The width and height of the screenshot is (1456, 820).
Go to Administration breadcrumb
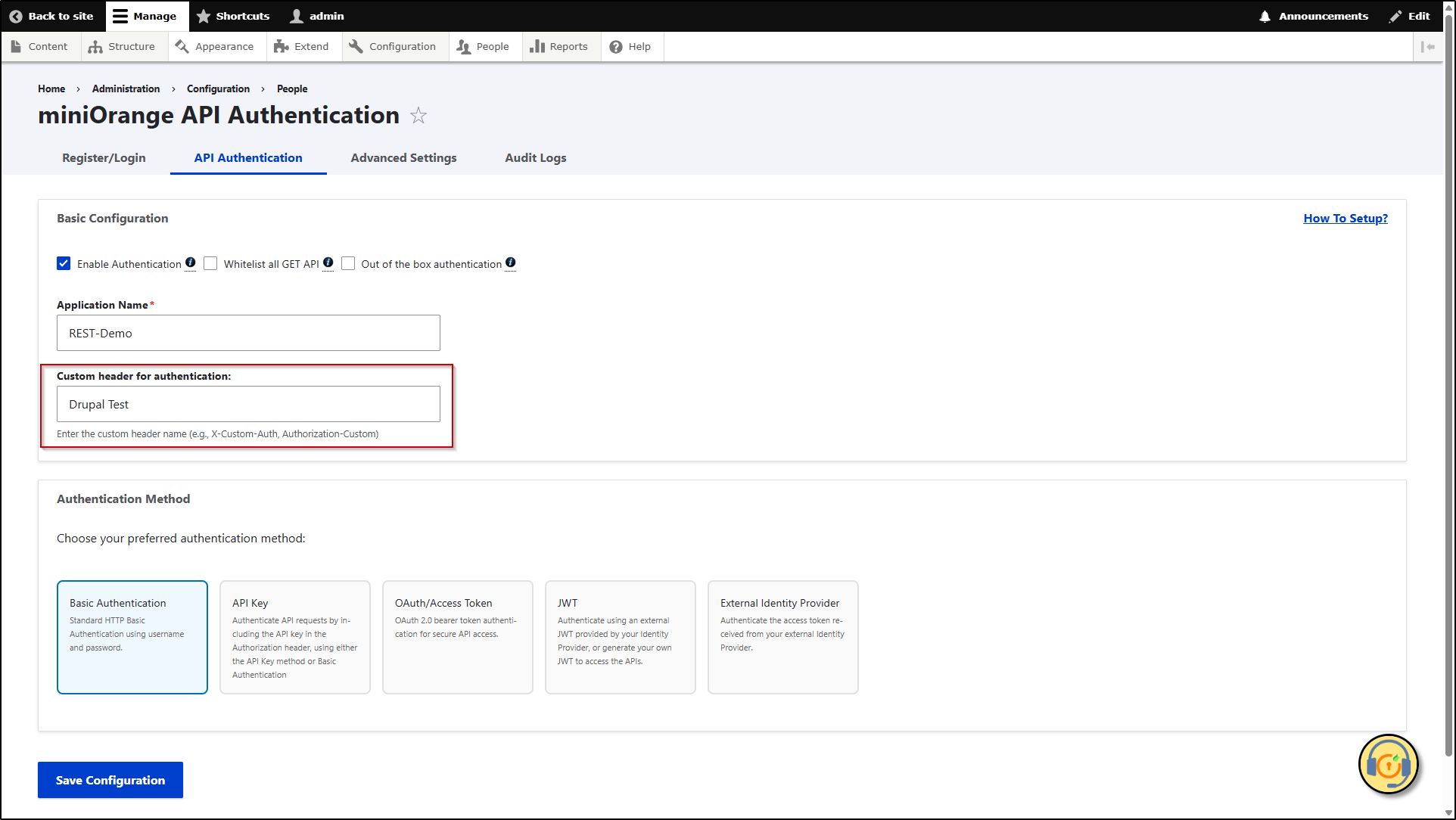pyautogui.click(x=126, y=89)
